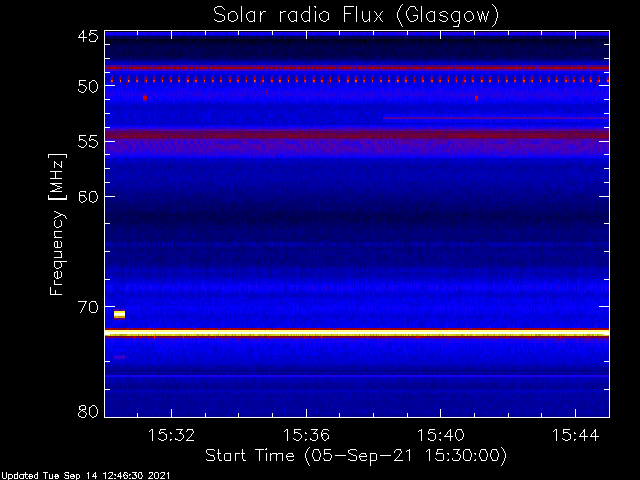The height and width of the screenshot is (480, 640).
Task: Click the plot title Solar radio Flux (Glasgow)
Action: [356, 16]
